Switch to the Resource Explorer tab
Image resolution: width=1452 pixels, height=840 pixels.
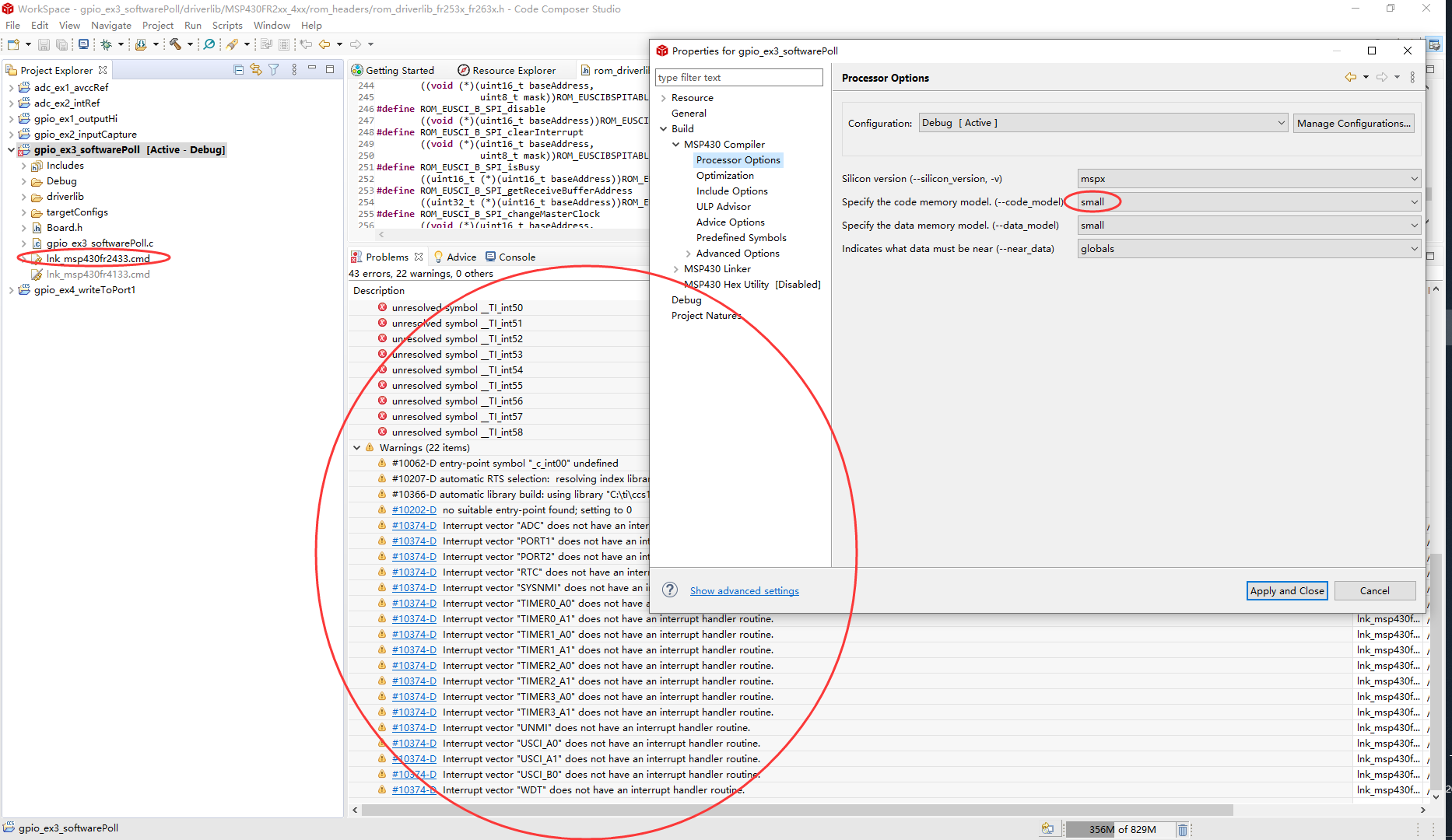[507, 70]
